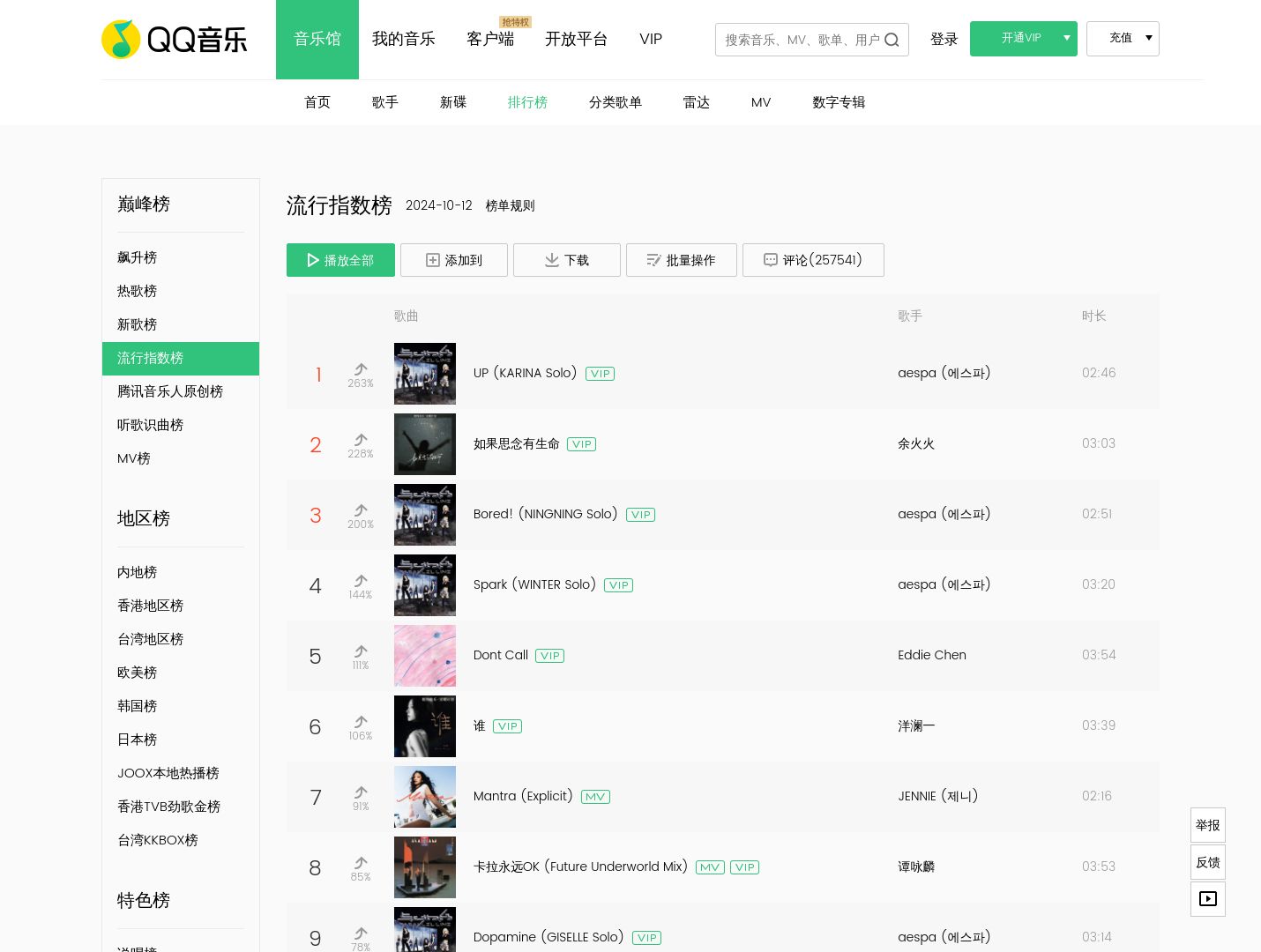The height and width of the screenshot is (952, 1261).
Task: Click the QQ音乐 logo
Action: tap(175, 40)
